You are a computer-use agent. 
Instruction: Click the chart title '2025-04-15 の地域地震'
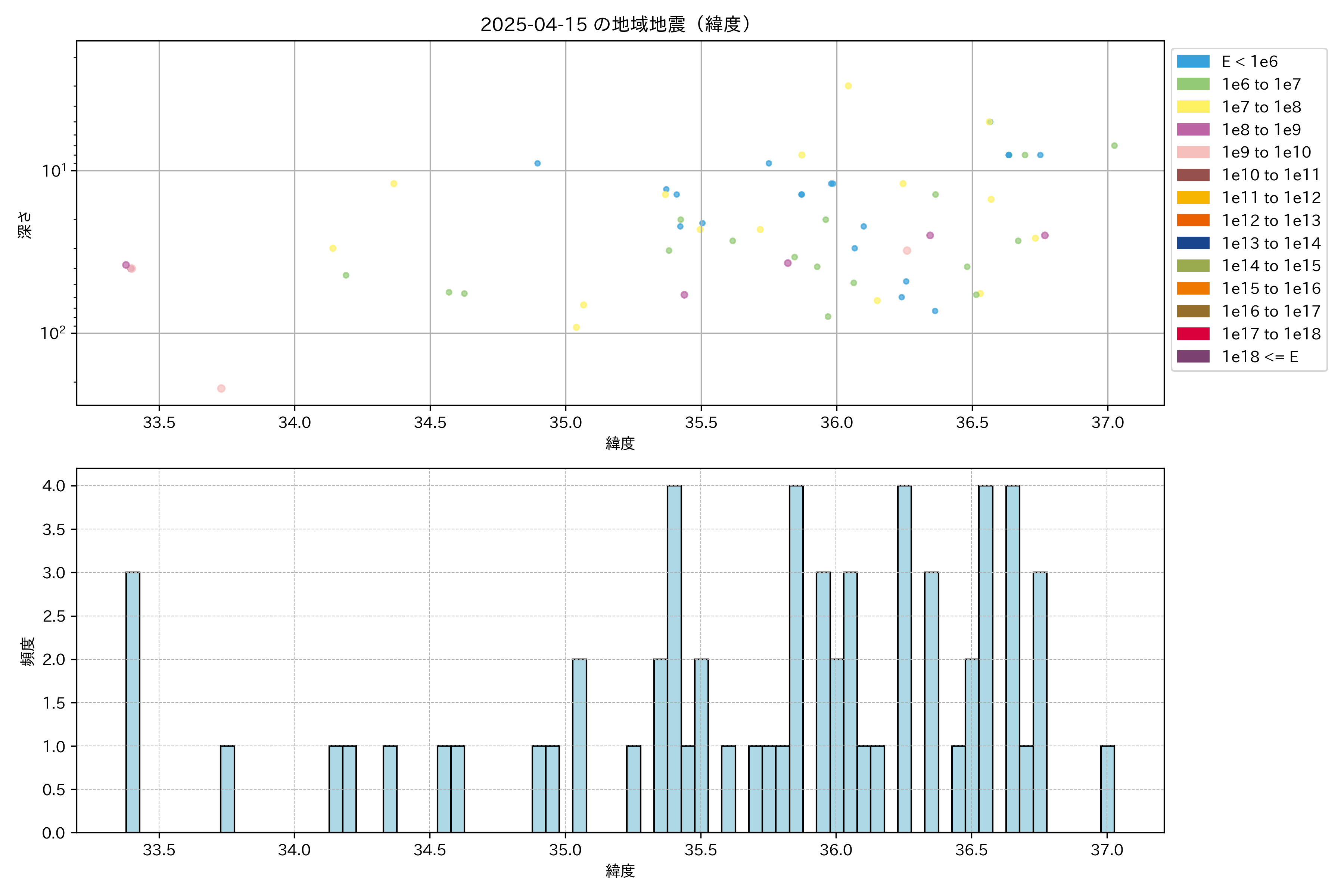615,25
